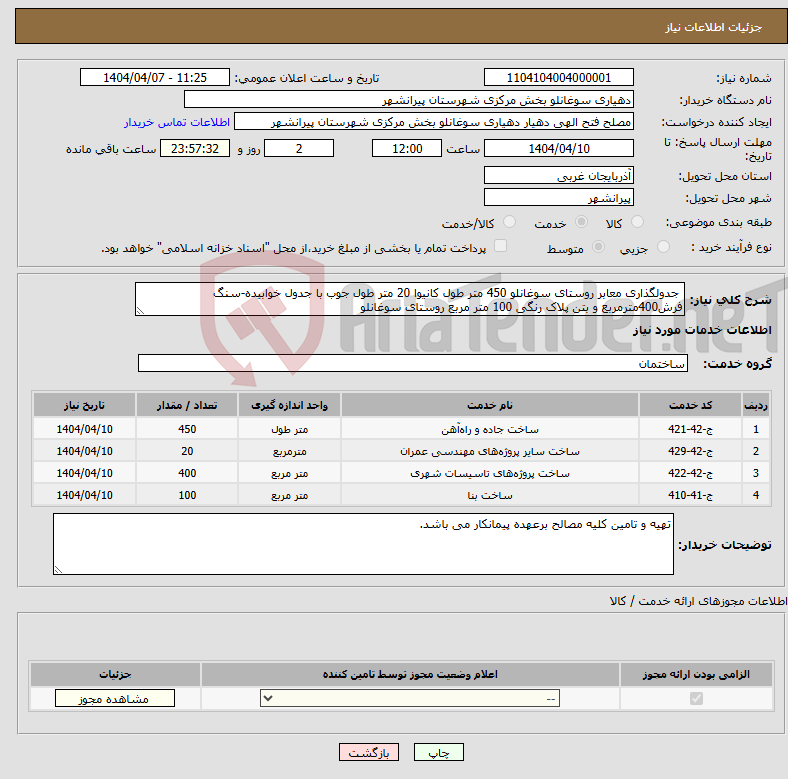Click the deadline hour field 12:00
The image size is (788, 779).
407,148
